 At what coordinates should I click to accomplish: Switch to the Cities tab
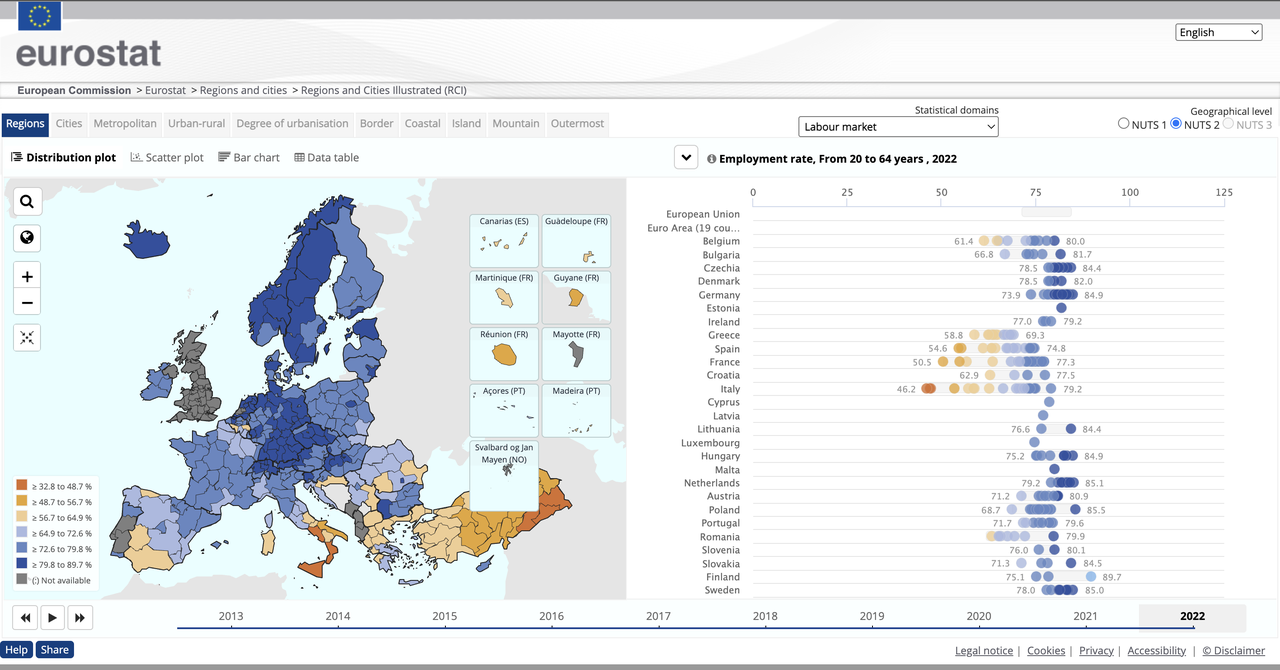69,124
